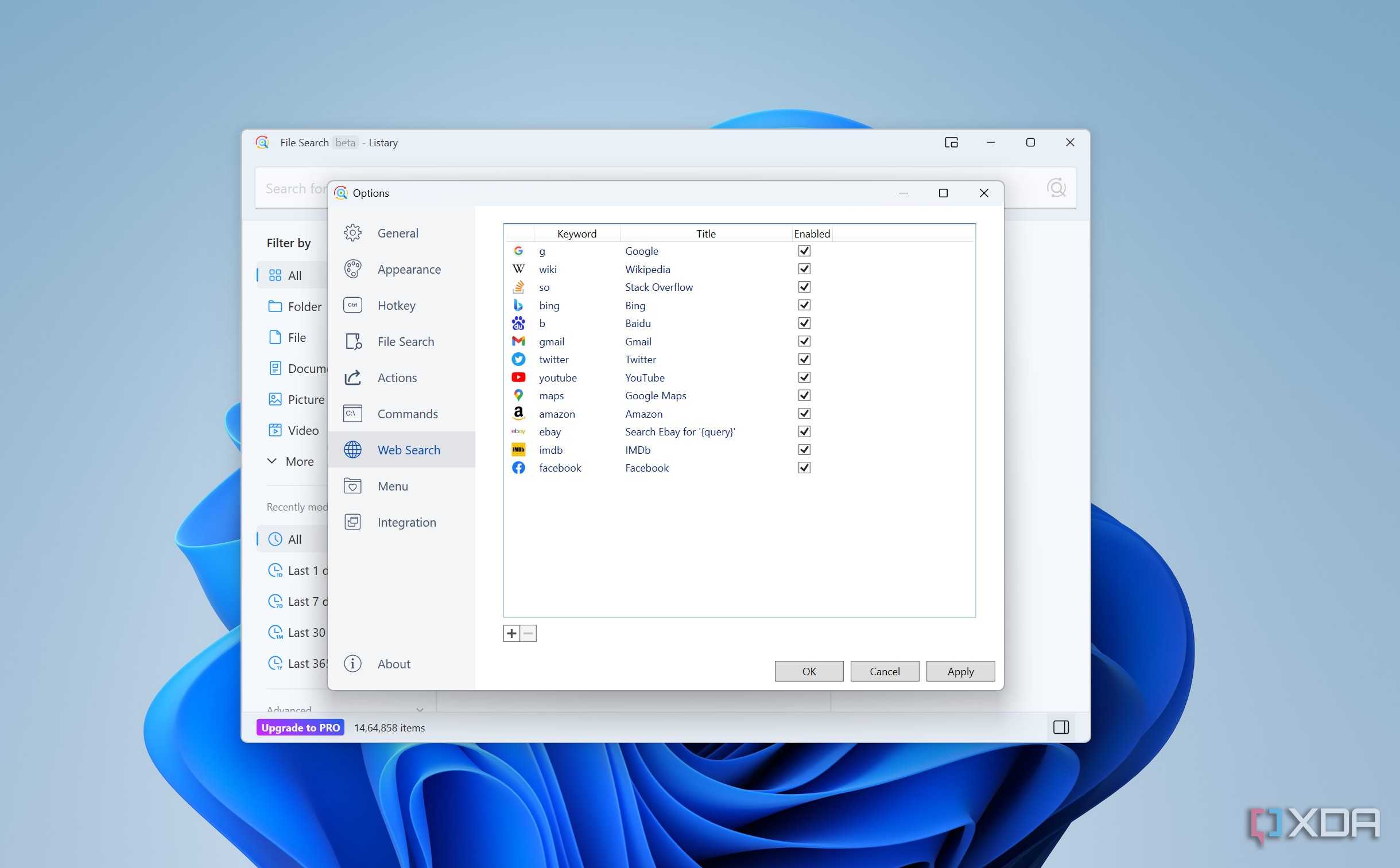
Task: Click the minus remove entry button
Action: (x=528, y=633)
